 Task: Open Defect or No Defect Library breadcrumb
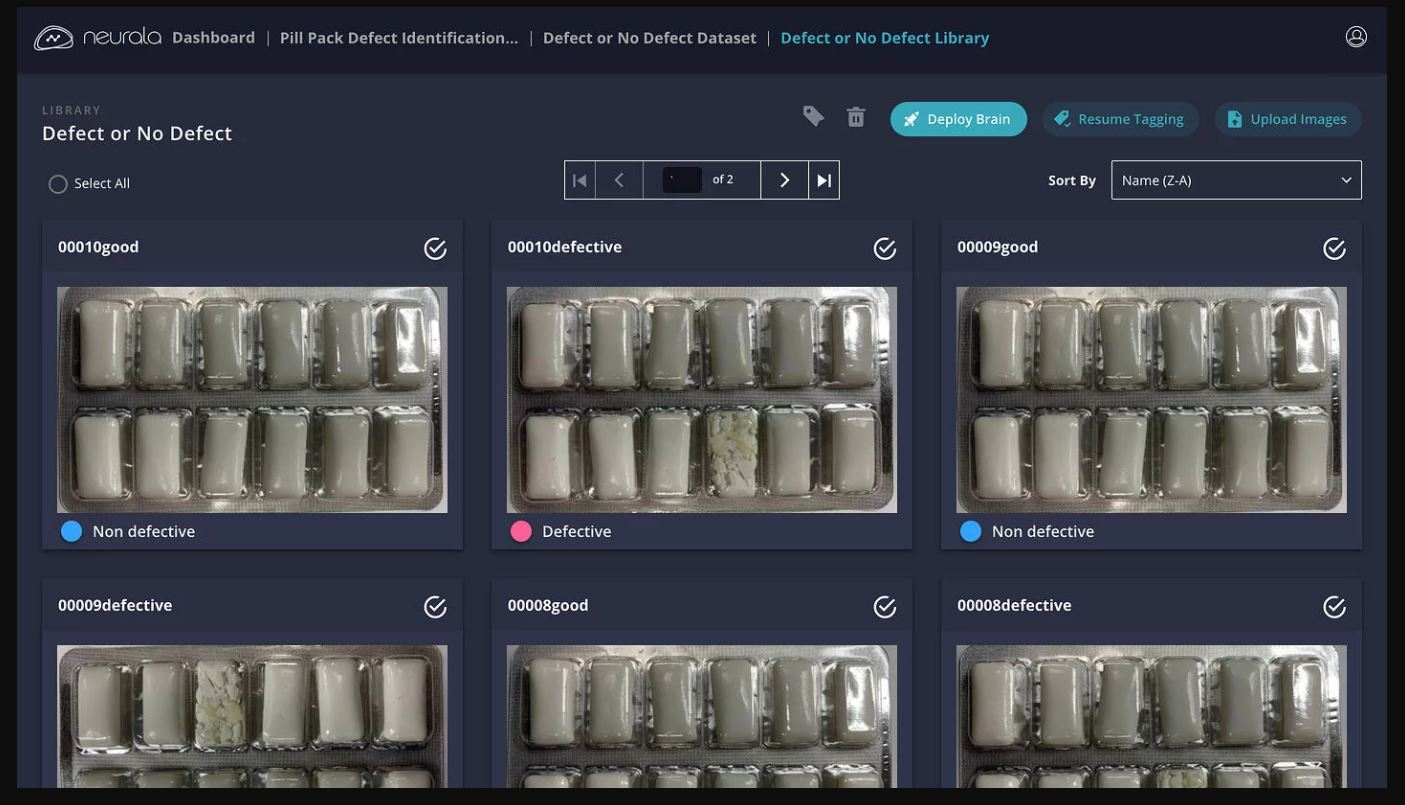(885, 38)
